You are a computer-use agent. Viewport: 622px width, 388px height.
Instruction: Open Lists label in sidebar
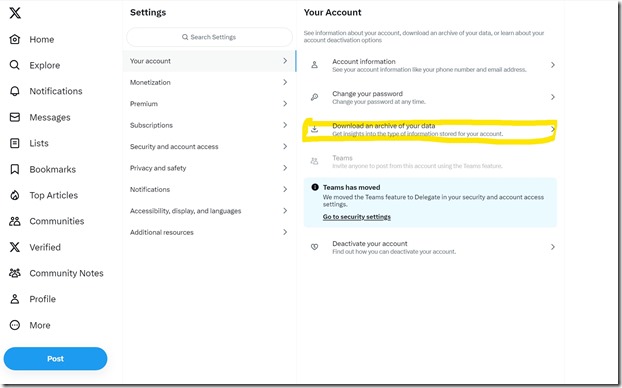pos(39,143)
